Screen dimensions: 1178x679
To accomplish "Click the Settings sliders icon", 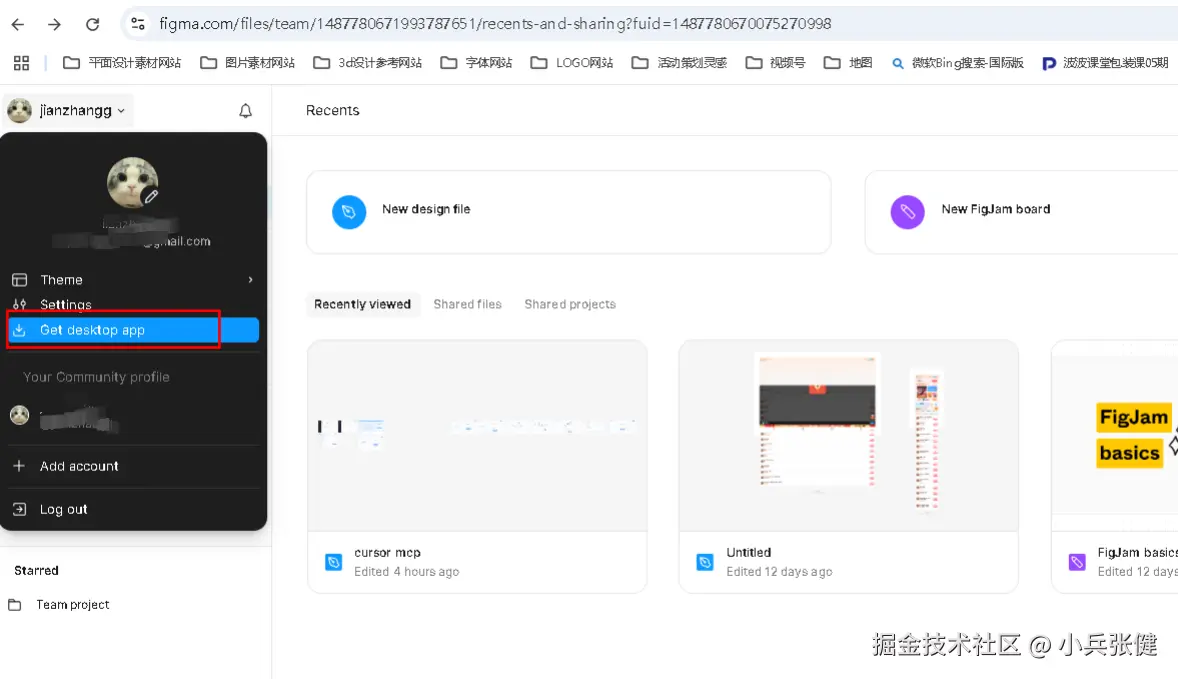I will (20, 304).
